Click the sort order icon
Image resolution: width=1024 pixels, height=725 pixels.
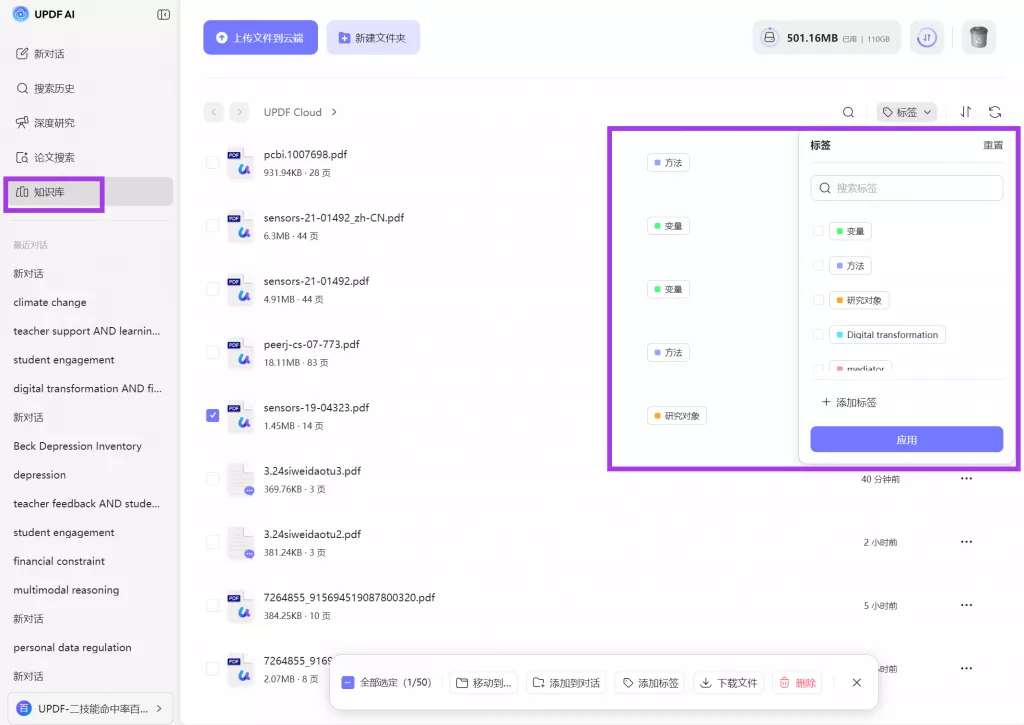pyautogui.click(x=965, y=113)
